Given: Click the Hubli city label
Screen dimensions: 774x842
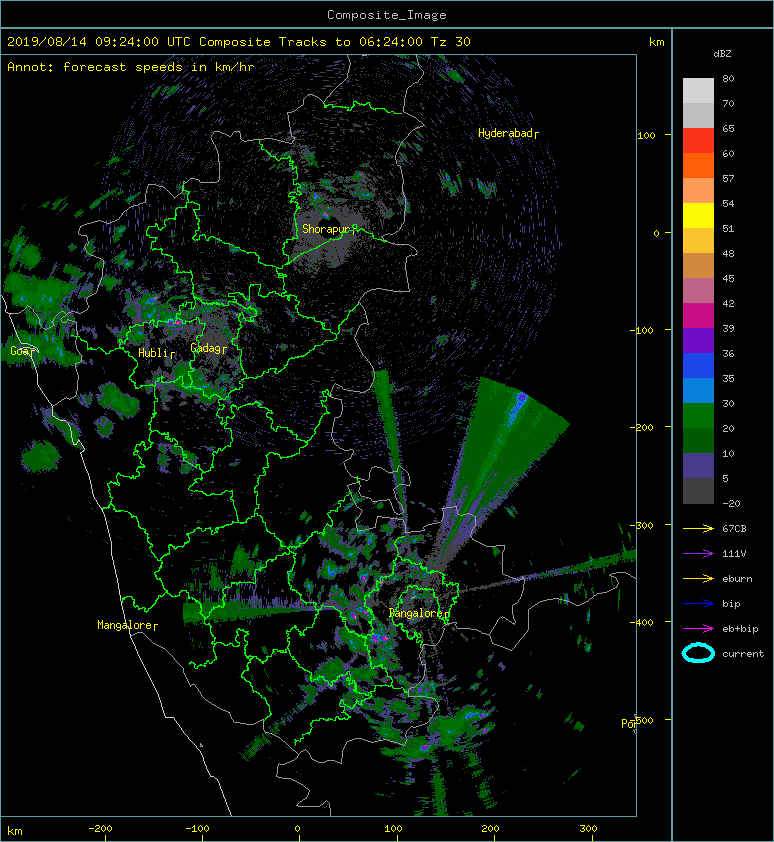Looking at the screenshot, I should pos(154,353).
